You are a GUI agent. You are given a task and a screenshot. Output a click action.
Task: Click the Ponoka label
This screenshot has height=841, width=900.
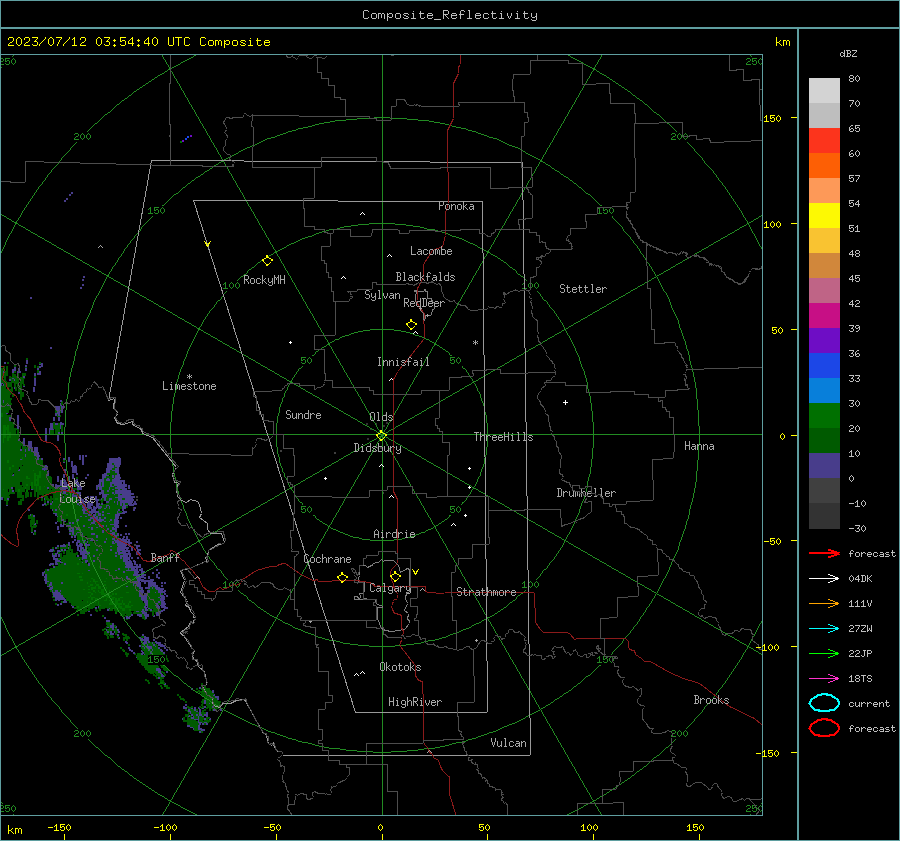(456, 206)
